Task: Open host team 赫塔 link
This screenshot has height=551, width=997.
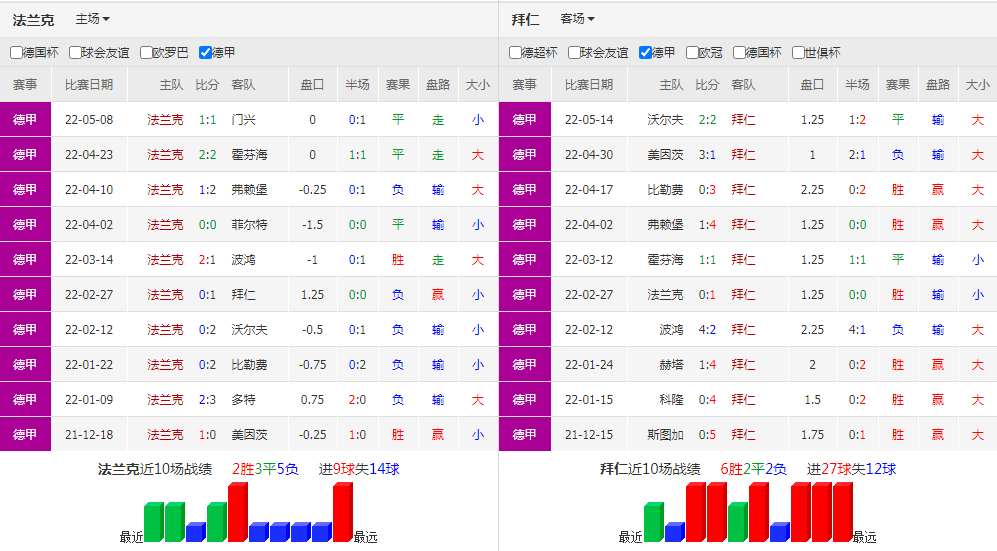Action: [671, 365]
